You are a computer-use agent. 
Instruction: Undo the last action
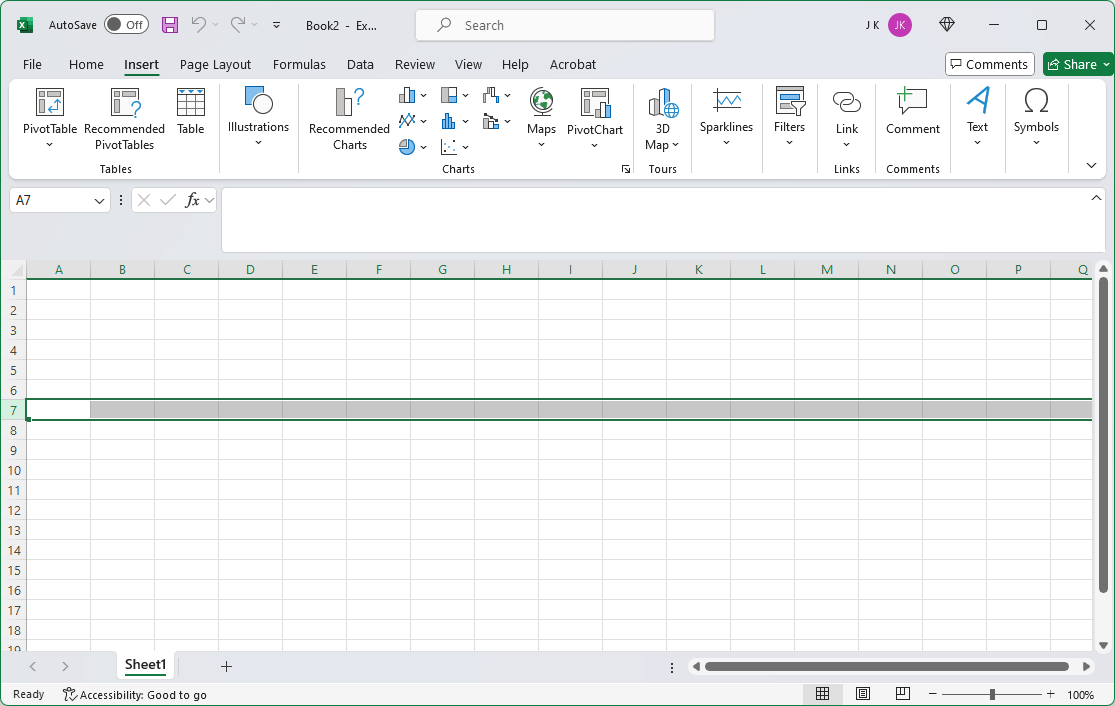198,25
